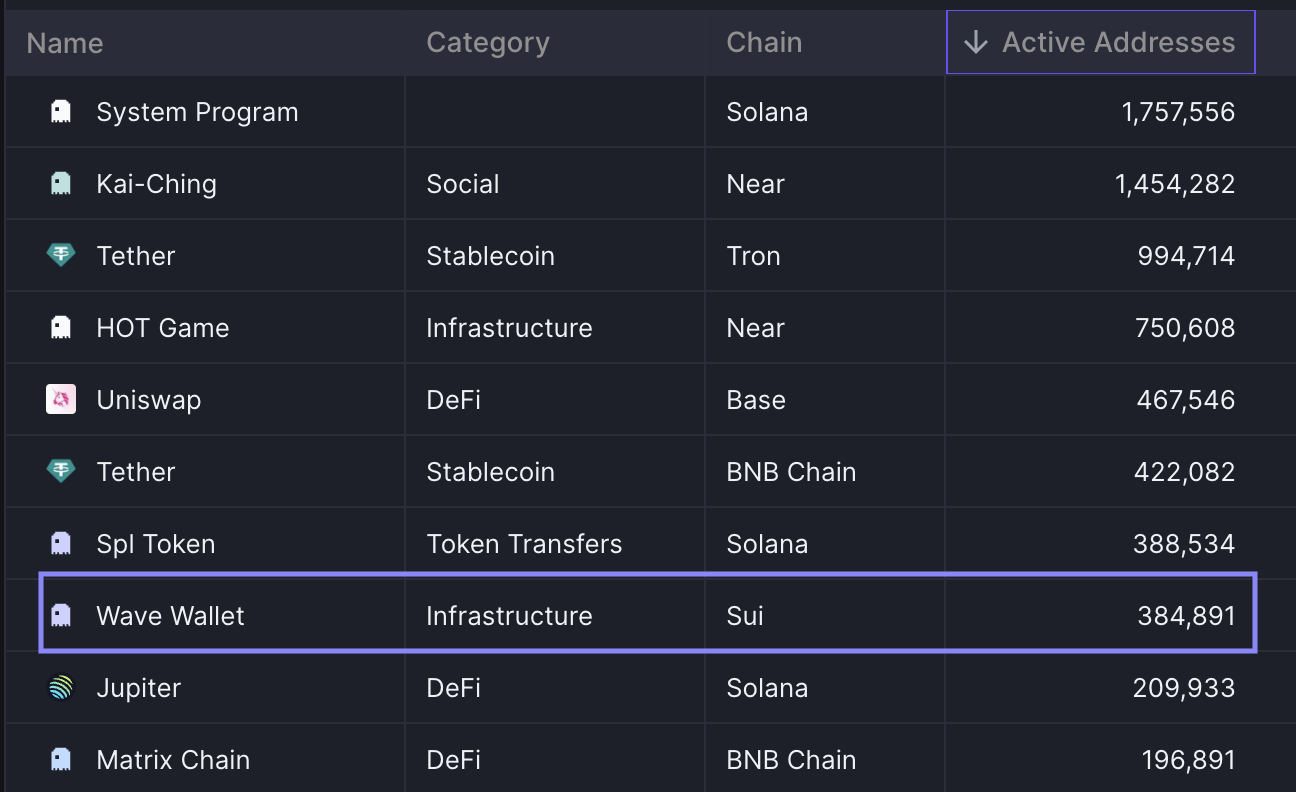Click the Uniswap unicorn logo icon

coord(61,400)
